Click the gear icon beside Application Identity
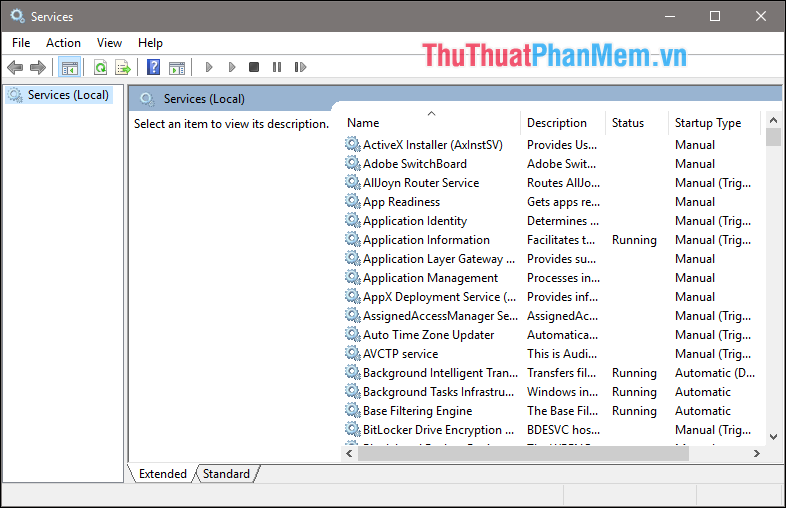The image size is (786, 508). [353, 221]
